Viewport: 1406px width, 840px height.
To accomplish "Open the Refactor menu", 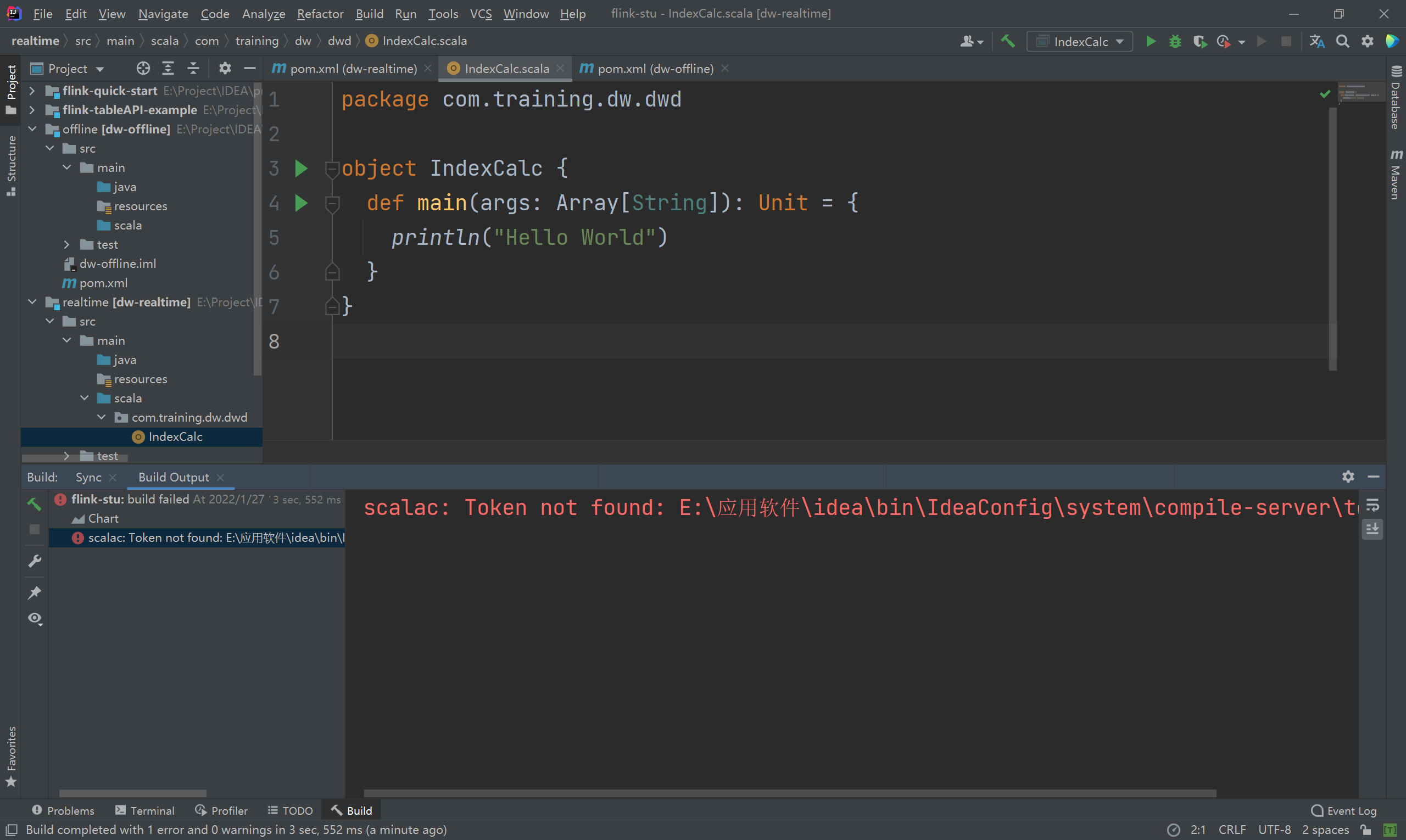I will tap(320, 14).
